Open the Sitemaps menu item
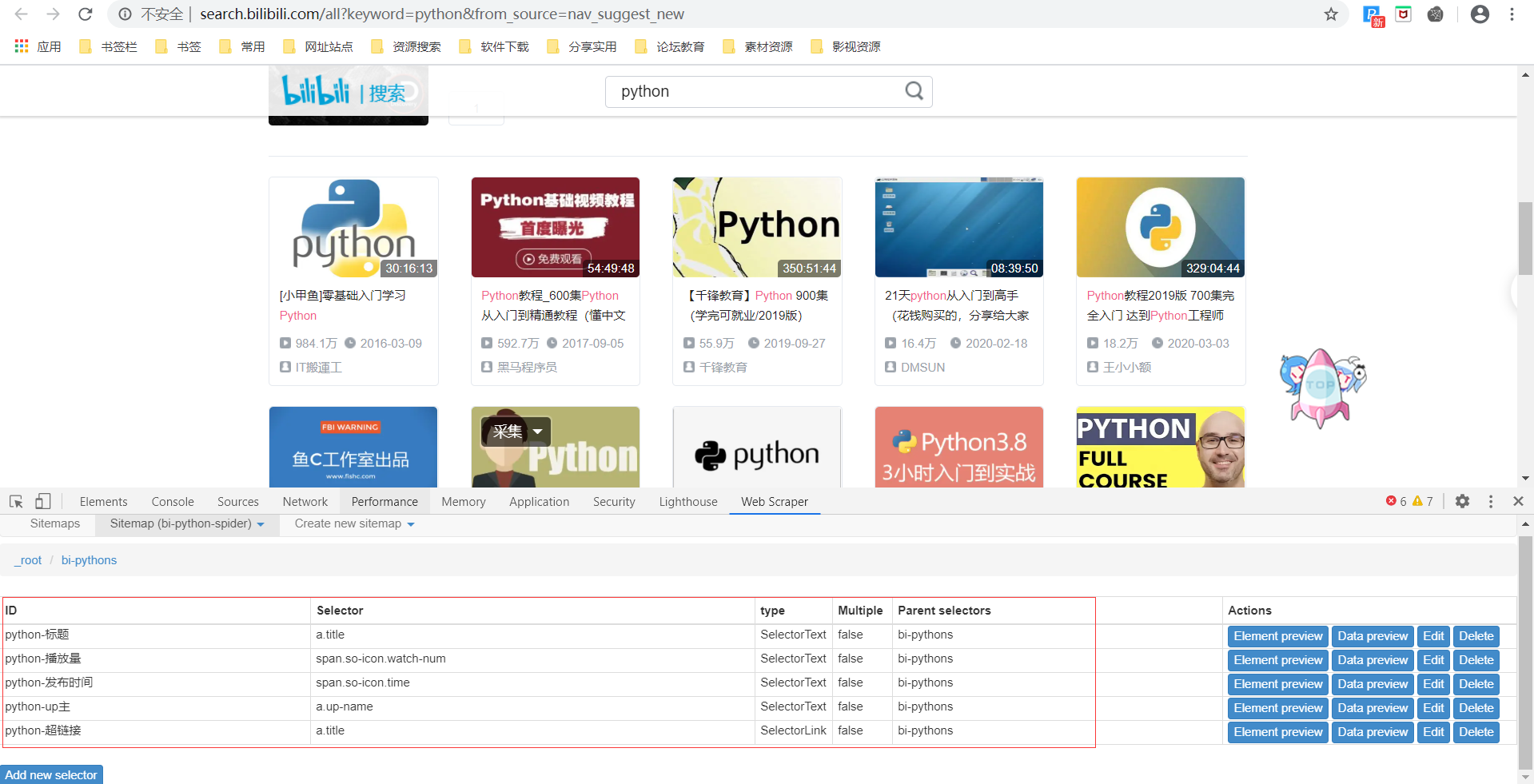 pos(55,523)
